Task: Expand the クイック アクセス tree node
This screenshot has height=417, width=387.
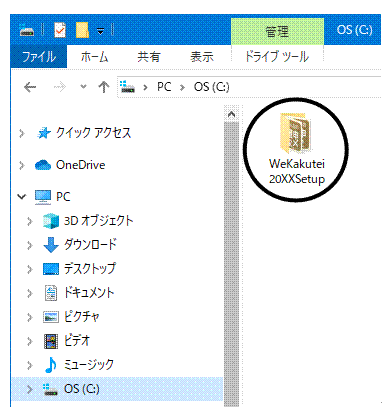Action: click(22, 133)
